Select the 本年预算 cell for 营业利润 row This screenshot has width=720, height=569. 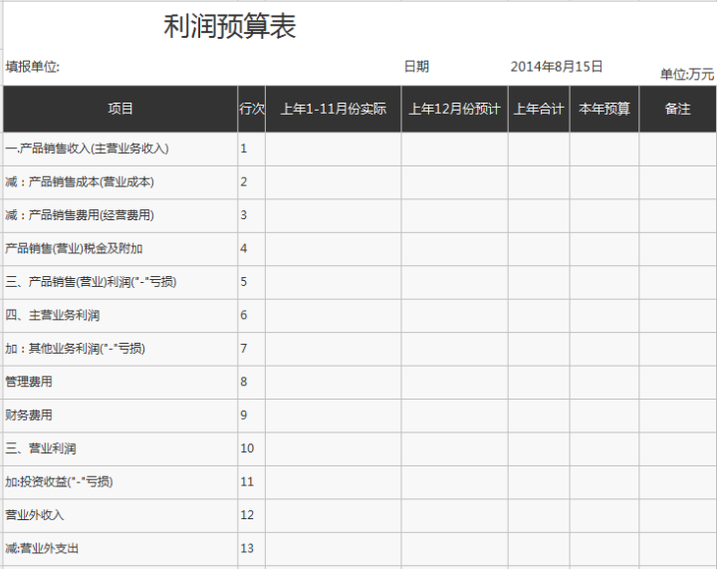(604, 449)
